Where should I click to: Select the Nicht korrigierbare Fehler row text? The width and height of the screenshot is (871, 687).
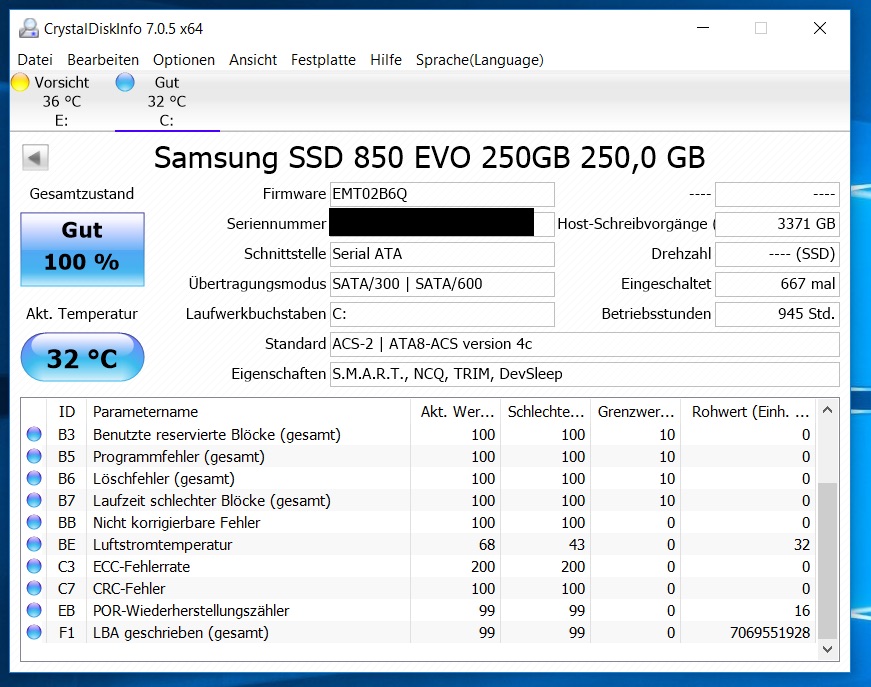177,523
